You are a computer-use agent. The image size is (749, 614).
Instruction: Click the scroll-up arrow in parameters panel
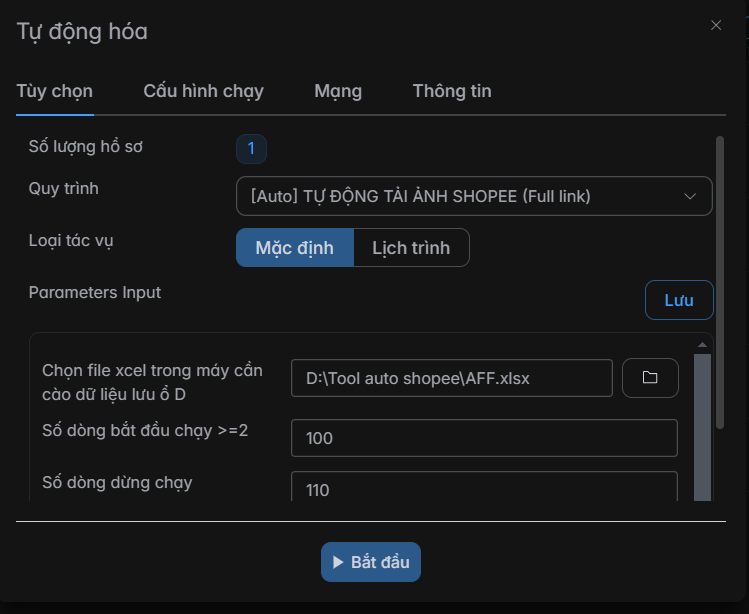(702, 345)
